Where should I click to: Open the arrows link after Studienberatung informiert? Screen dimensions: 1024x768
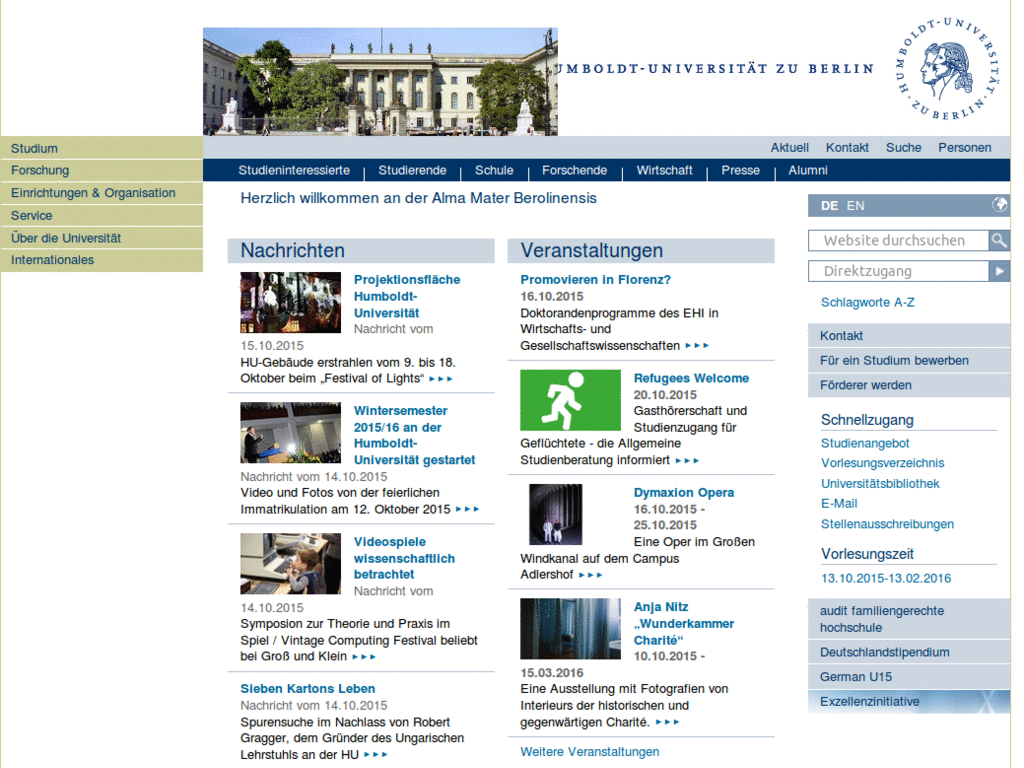point(687,461)
